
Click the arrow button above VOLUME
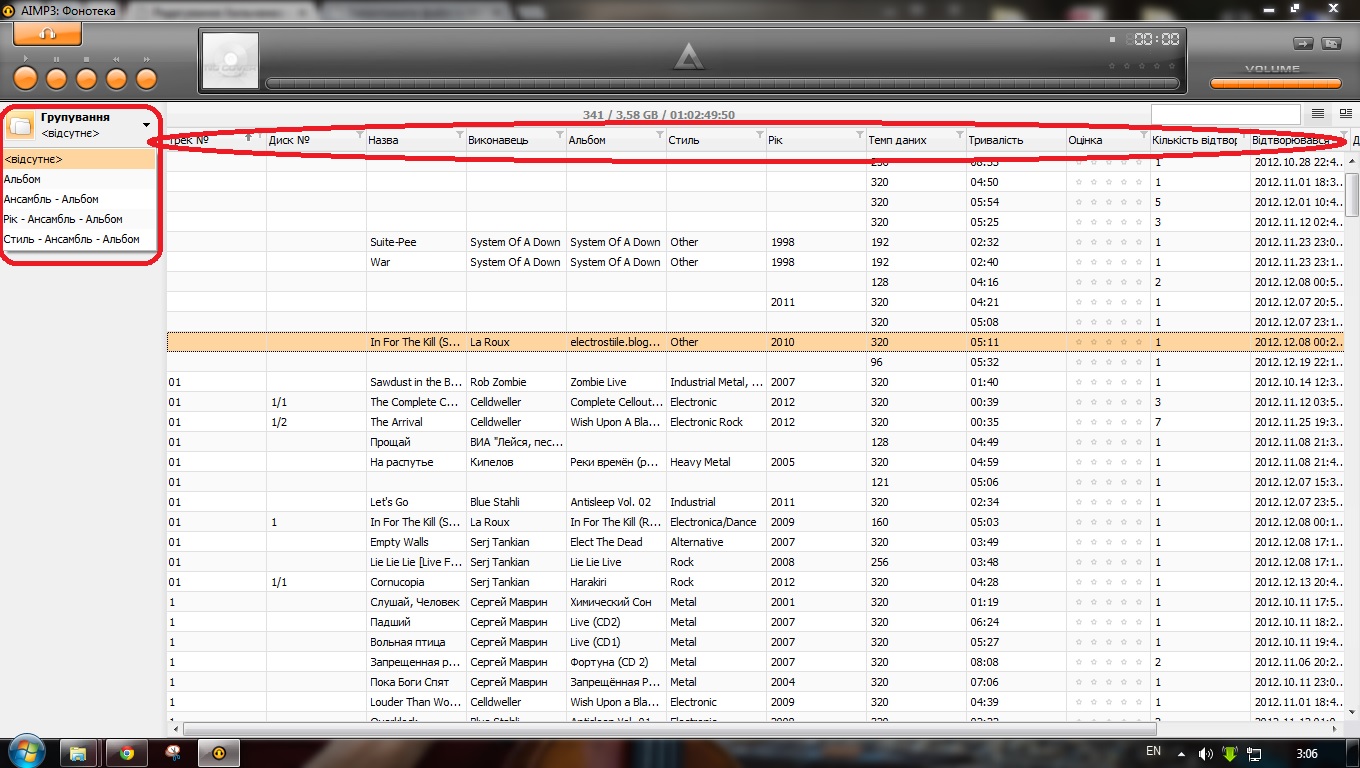[1303, 43]
